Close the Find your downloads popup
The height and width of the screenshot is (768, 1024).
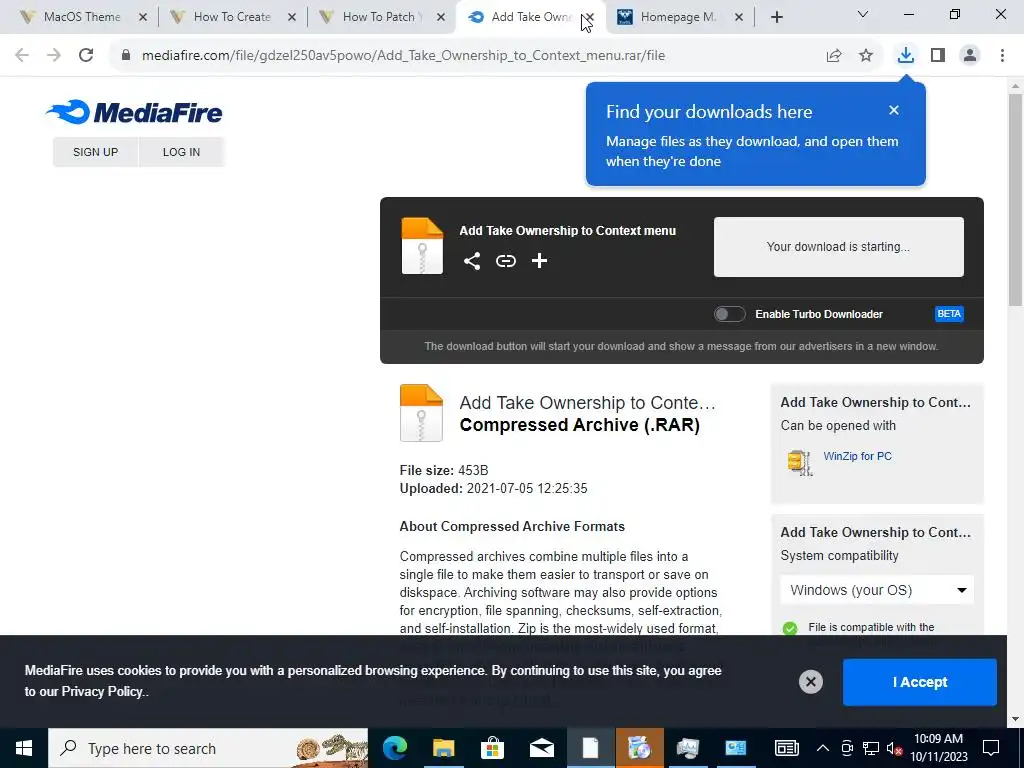[894, 110]
